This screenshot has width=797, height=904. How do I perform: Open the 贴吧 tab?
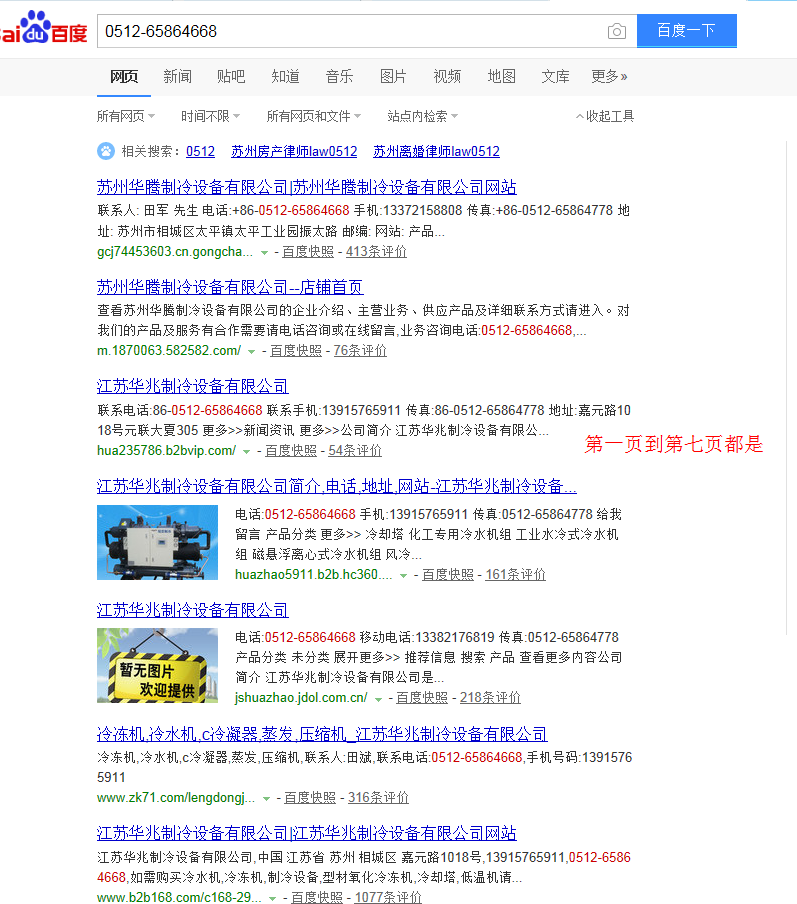tap(231, 76)
